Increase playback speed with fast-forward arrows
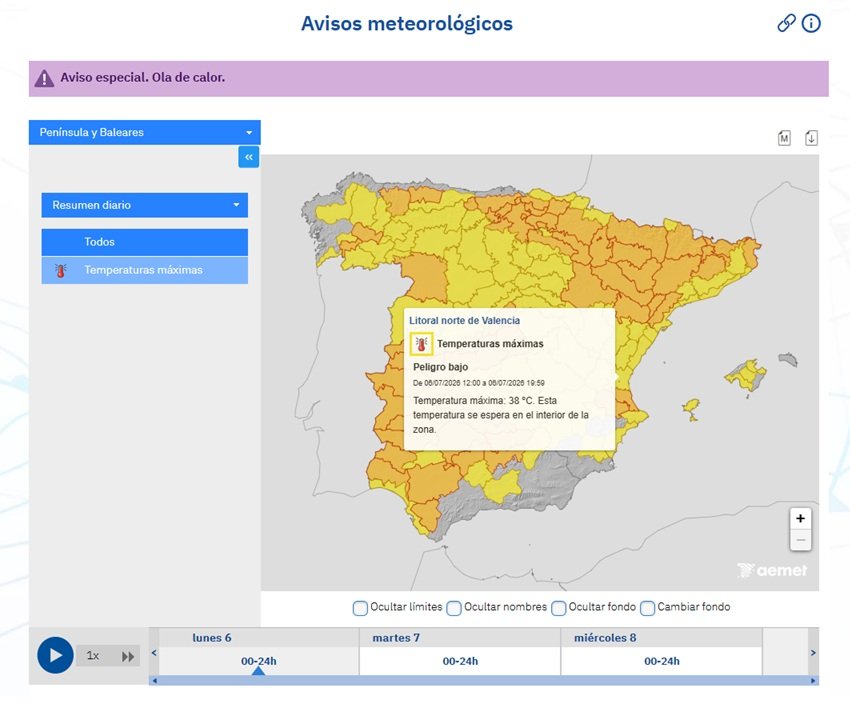Screen dimensions: 850x714 pos(128,657)
